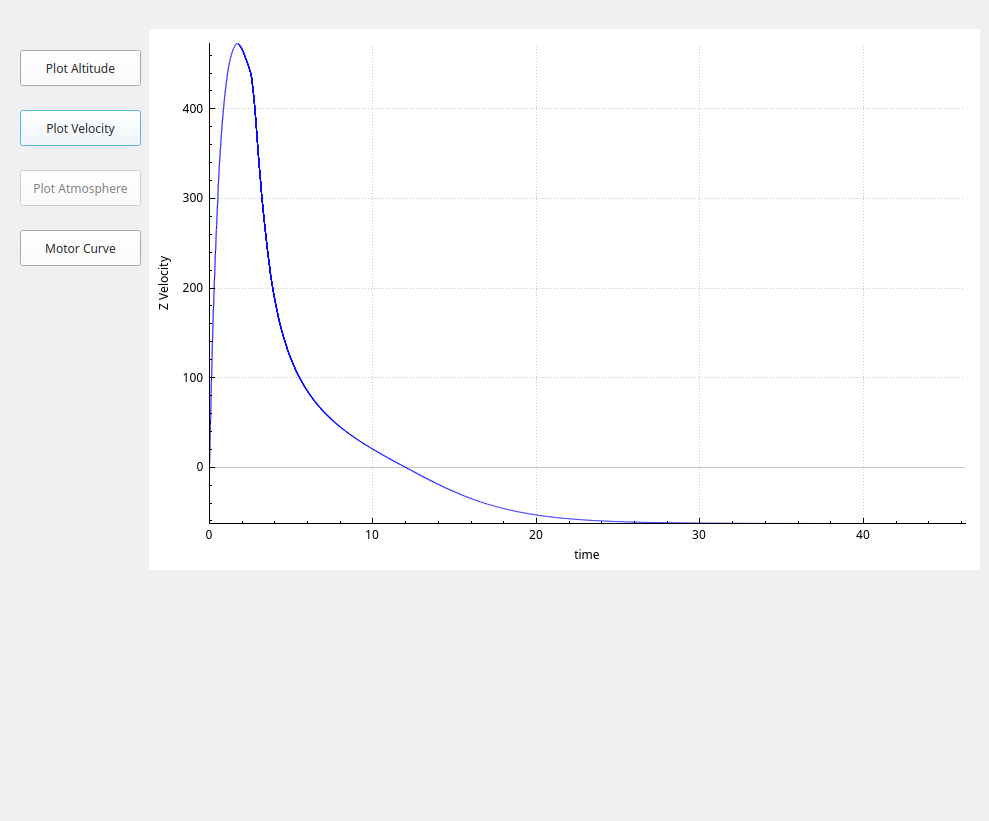Click the flat curve tail near time 30
989x821 pixels.
click(699, 522)
